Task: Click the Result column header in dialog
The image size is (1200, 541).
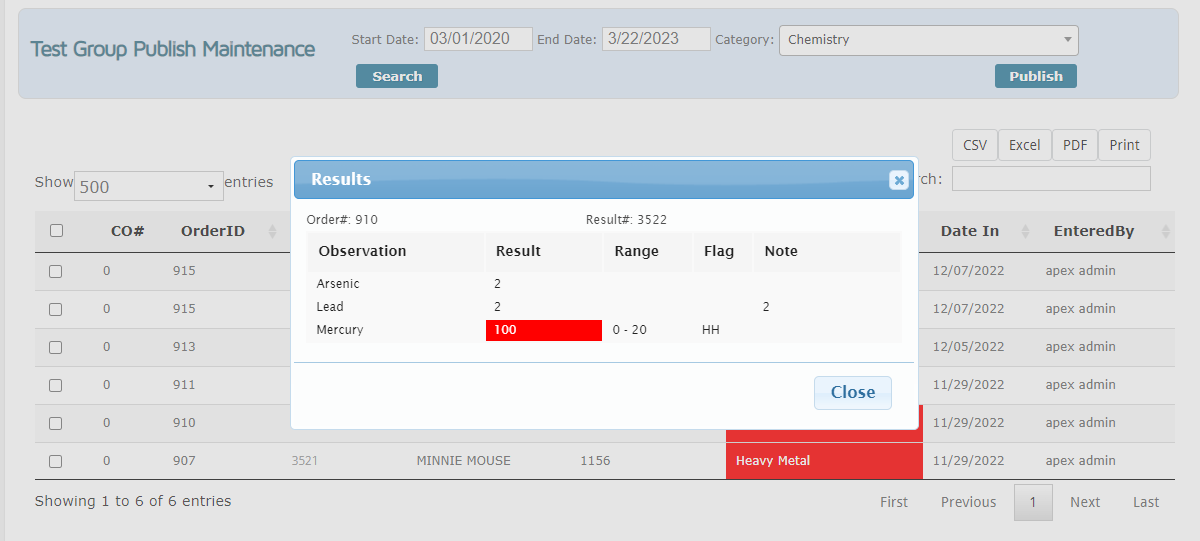Action: tap(518, 251)
